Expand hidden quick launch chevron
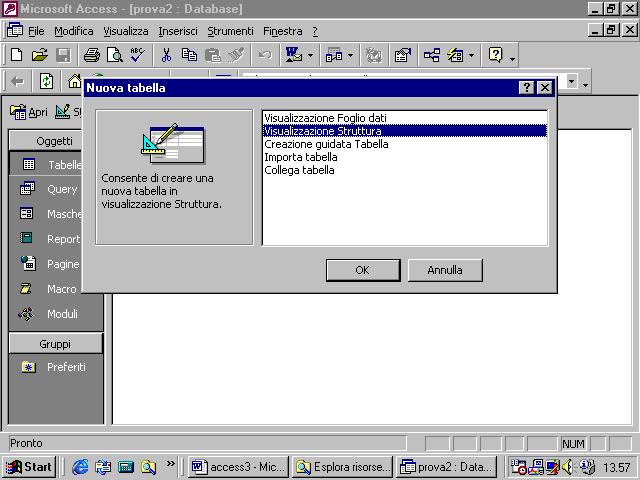This screenshot has width=640, height=480. [x=171, y=464]
